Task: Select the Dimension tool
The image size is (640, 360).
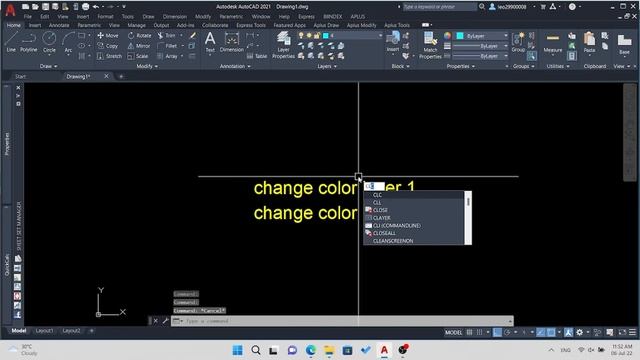Action: click(231, 42)
